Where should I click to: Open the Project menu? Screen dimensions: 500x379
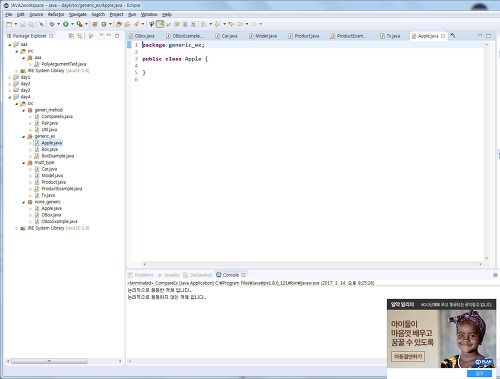click(x=116, y=15)
